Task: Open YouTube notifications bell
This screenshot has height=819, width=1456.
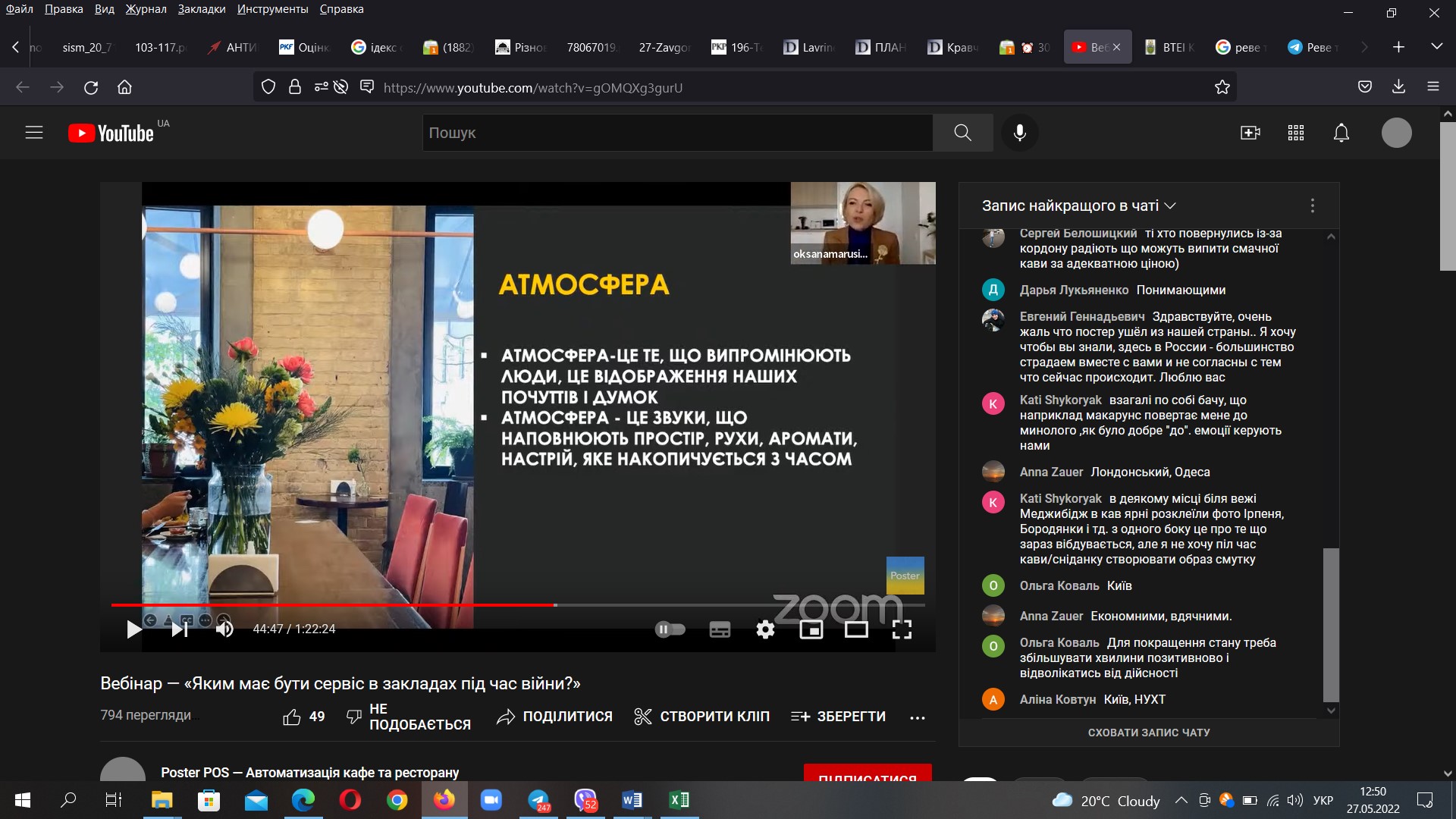Action: [1341, 133]
